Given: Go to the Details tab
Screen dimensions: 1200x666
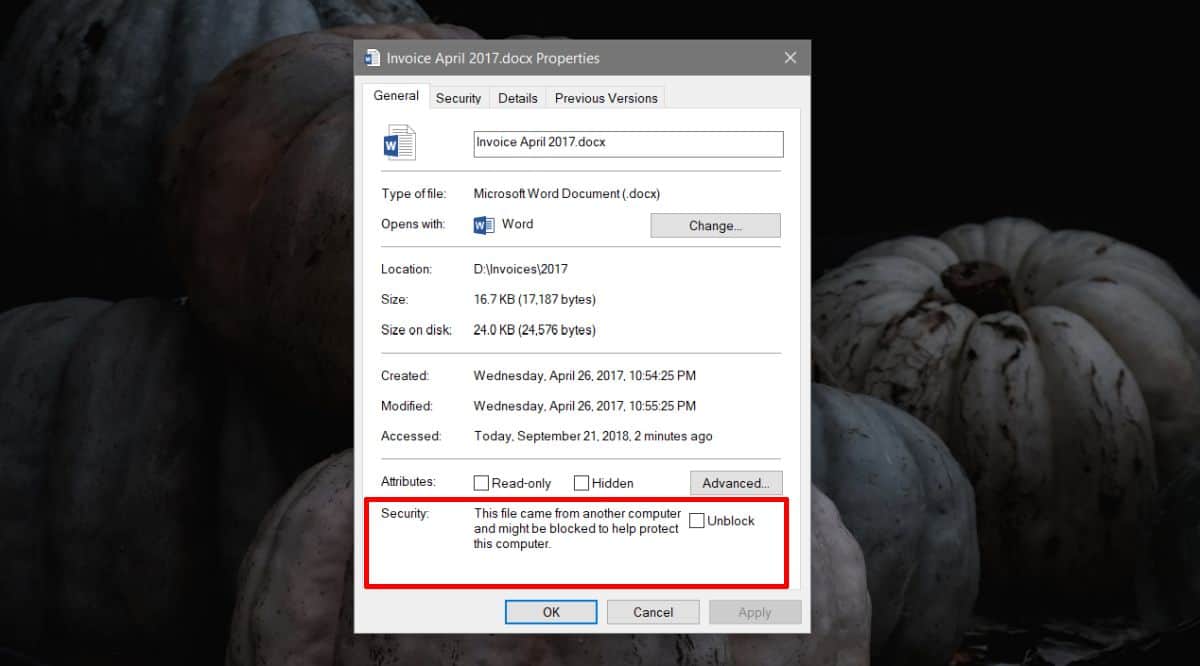Looking at the screenshot, I should coord(518,98).
